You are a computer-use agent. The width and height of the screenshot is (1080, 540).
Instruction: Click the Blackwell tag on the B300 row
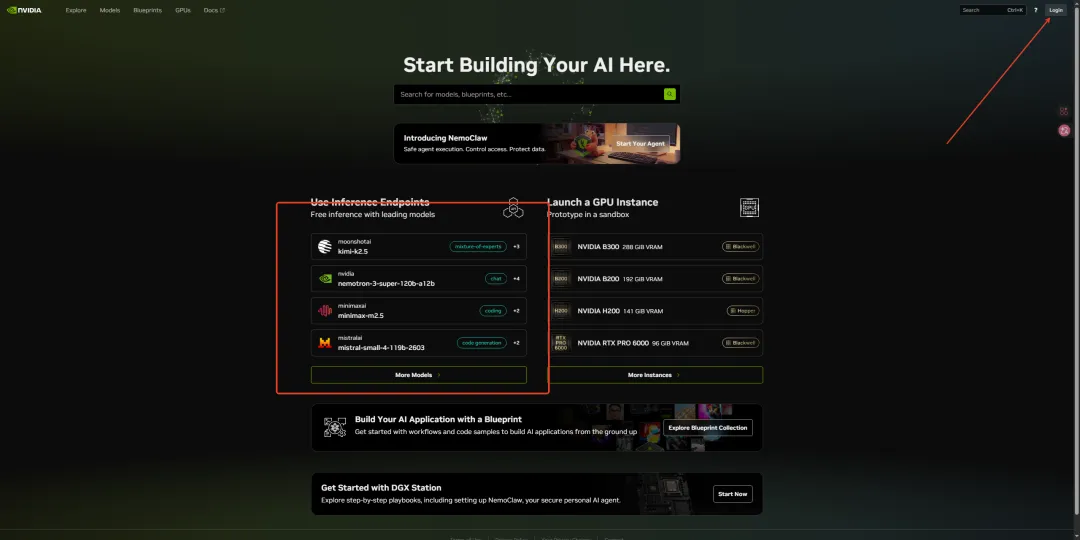(740, 247)
